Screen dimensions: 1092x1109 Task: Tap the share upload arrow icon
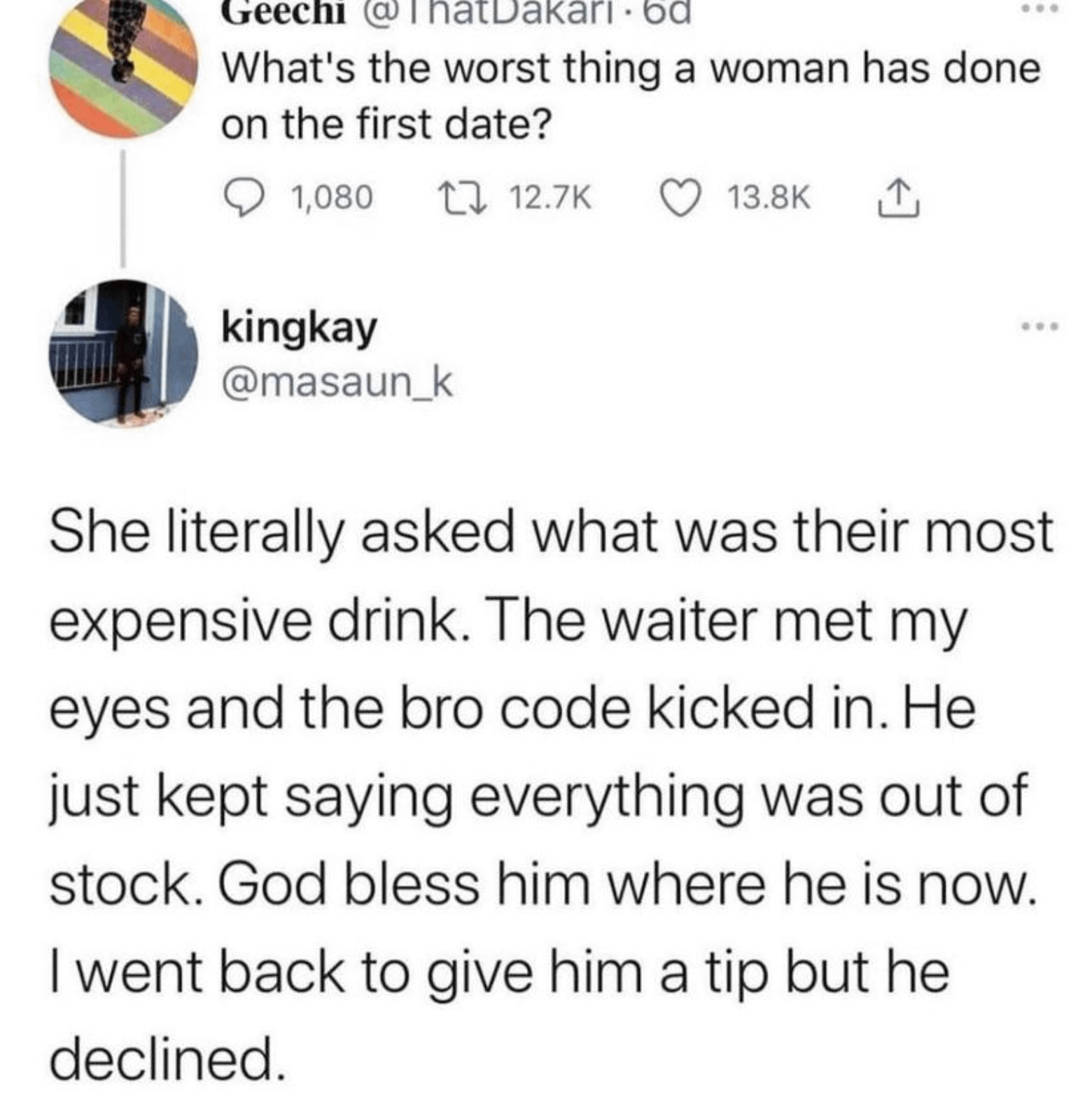tap(897, 198)
